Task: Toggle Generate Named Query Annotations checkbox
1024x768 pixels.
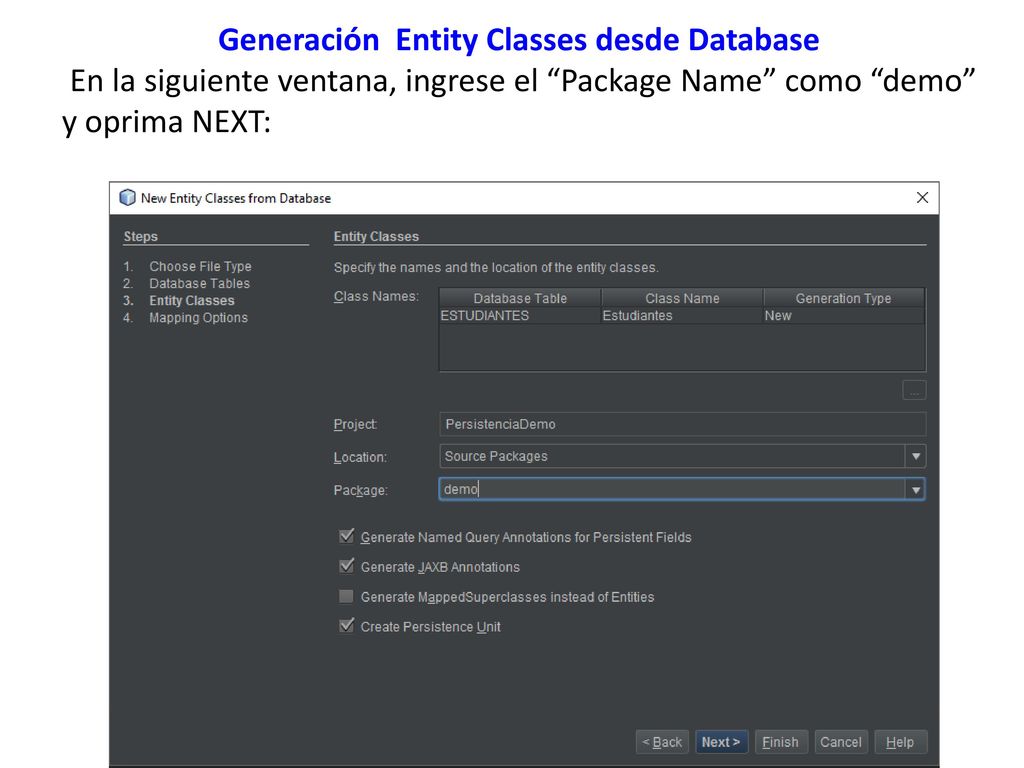Action: pyautogui.click(x=346, y=537)
